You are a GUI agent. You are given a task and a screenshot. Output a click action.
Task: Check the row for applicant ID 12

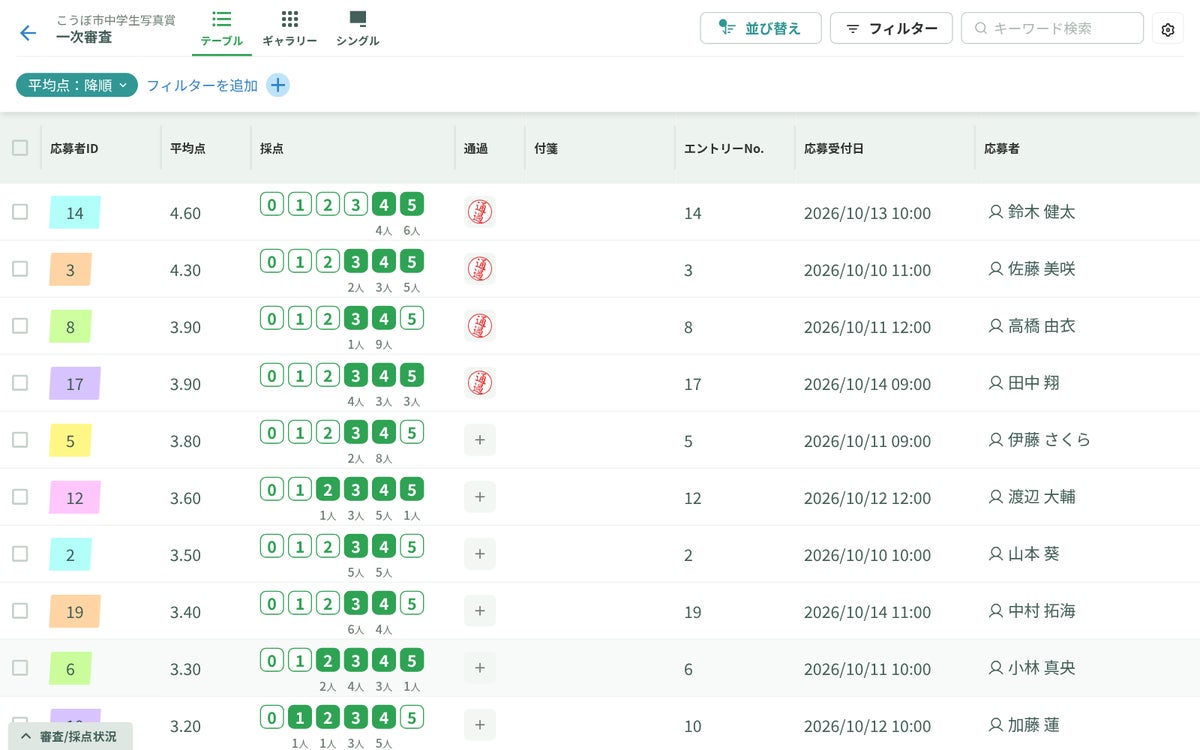click(20, 497)
